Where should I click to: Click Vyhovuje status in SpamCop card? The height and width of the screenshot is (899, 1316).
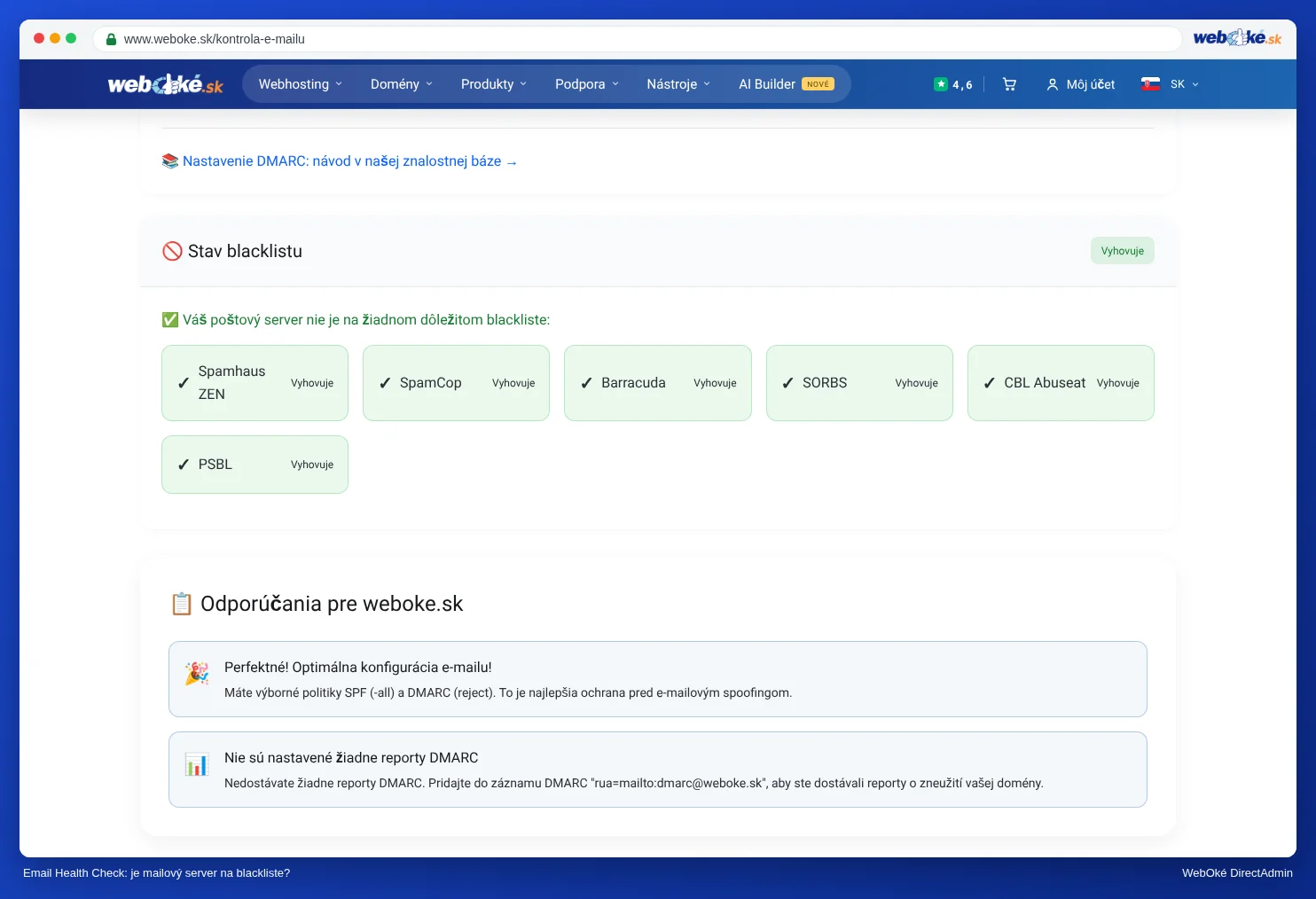513,383
